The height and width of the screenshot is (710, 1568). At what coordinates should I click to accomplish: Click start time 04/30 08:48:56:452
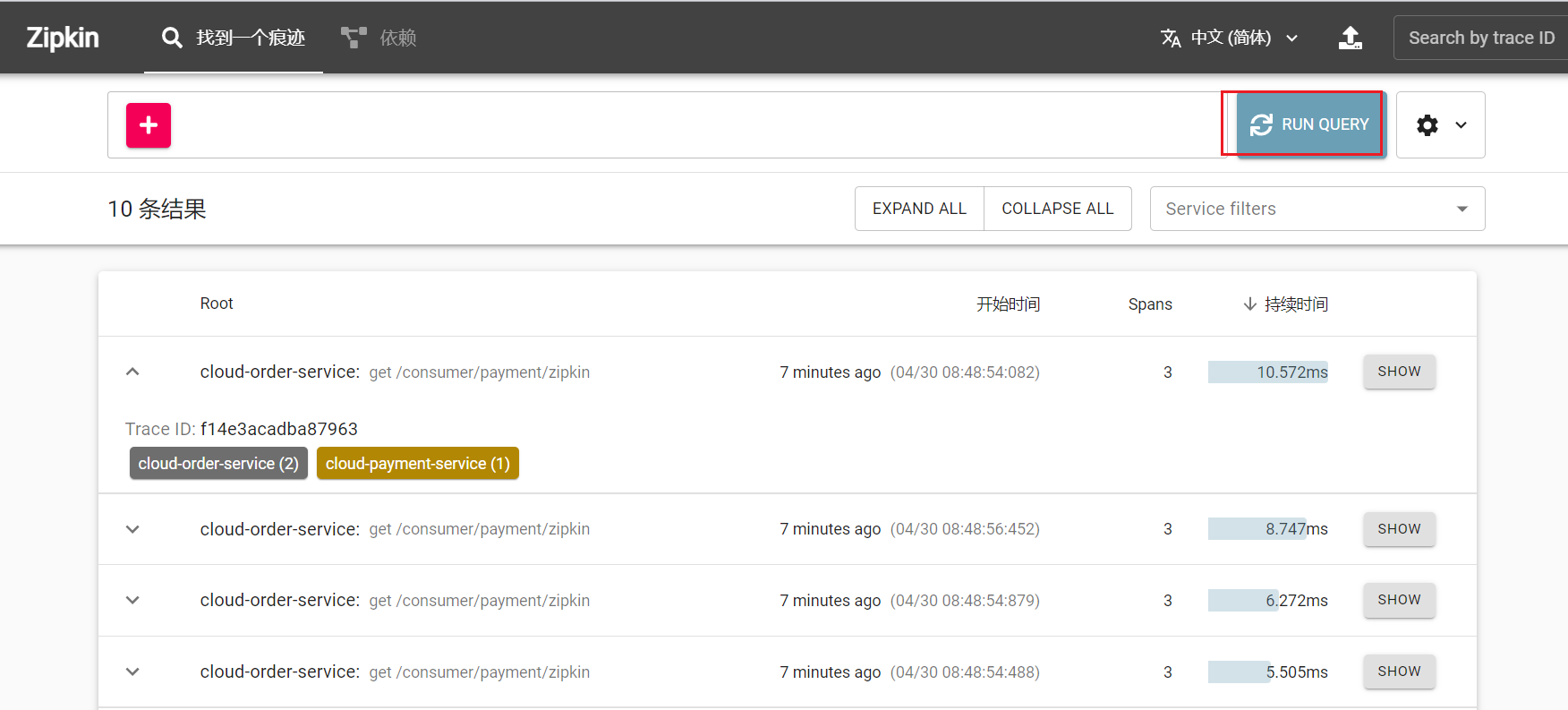[x=965, y=529]
